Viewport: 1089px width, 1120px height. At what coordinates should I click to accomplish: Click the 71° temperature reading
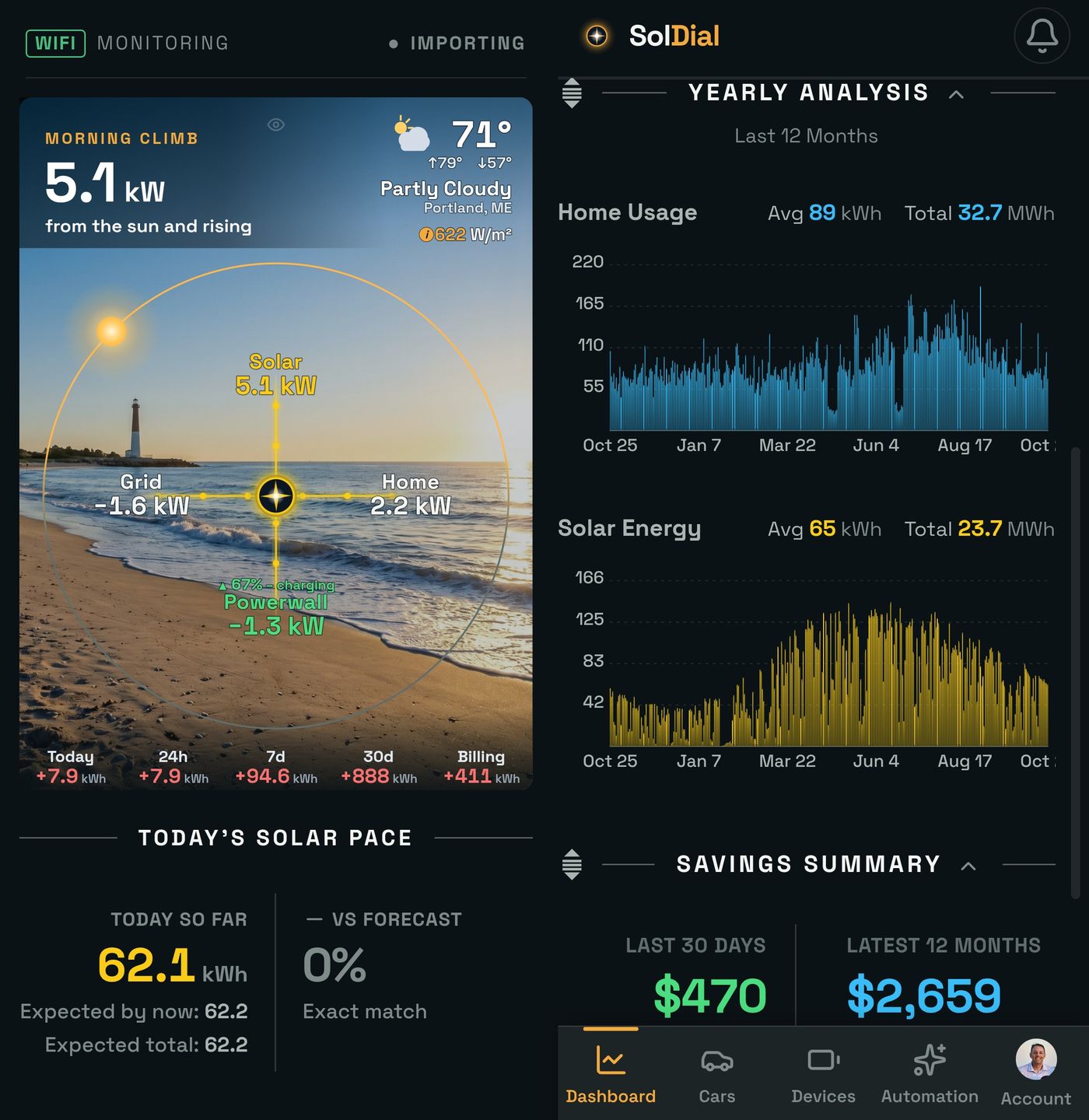(481, 135)
